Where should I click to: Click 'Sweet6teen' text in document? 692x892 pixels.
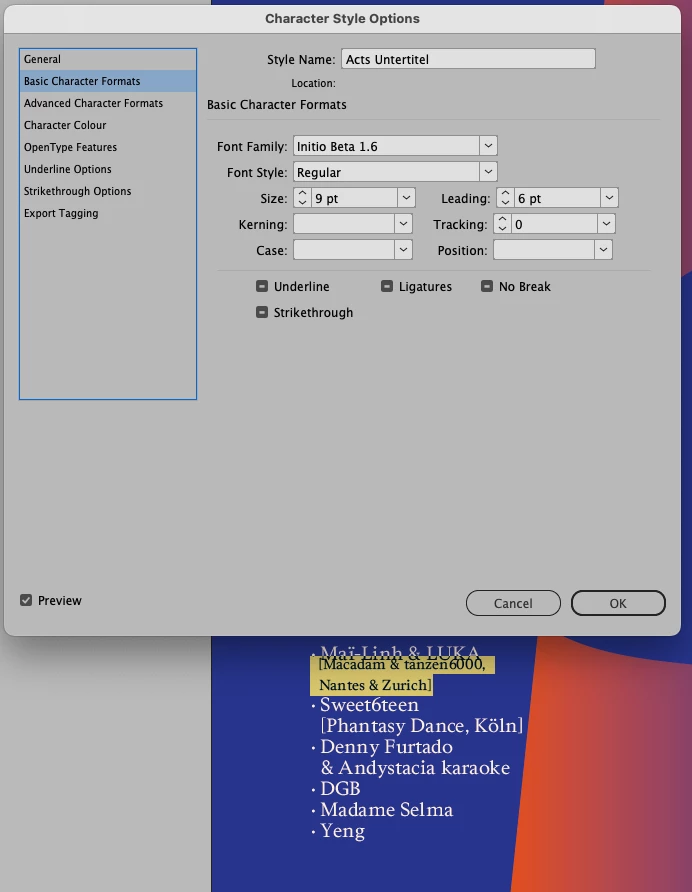click(x=369, y=705)
